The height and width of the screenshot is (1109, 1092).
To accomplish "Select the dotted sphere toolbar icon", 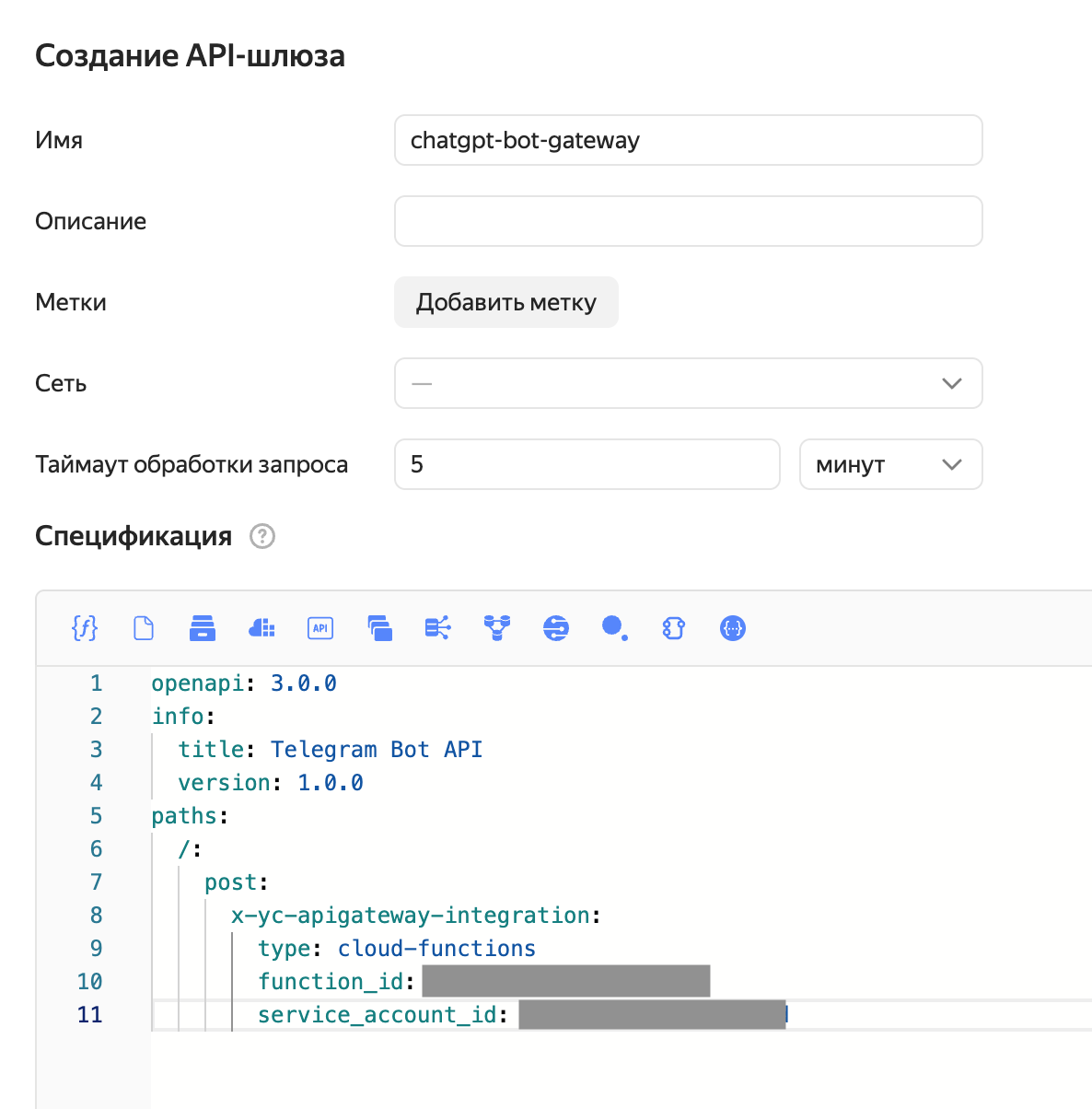I will click(x=615, y=628).
